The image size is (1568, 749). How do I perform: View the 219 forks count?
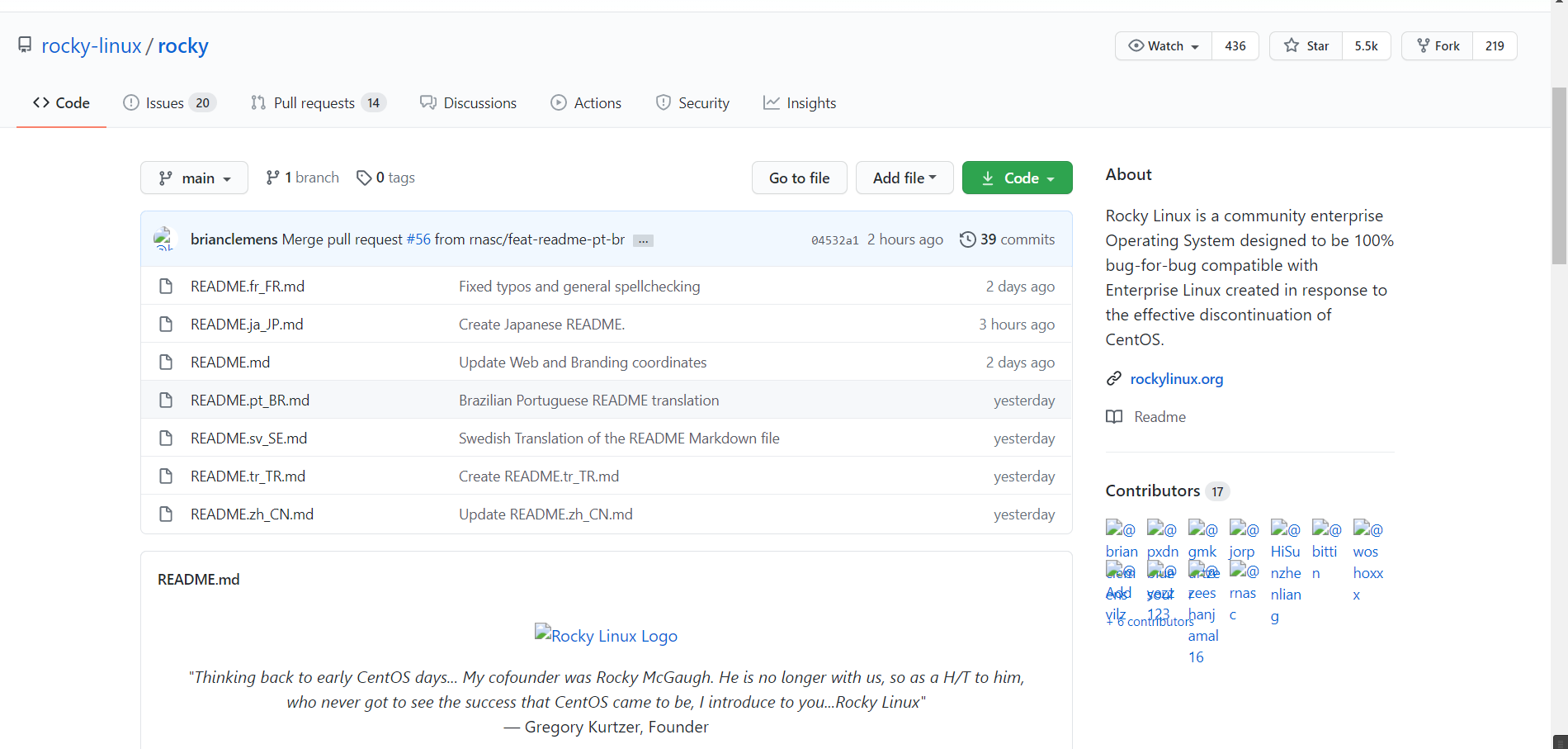[1495, 46]
